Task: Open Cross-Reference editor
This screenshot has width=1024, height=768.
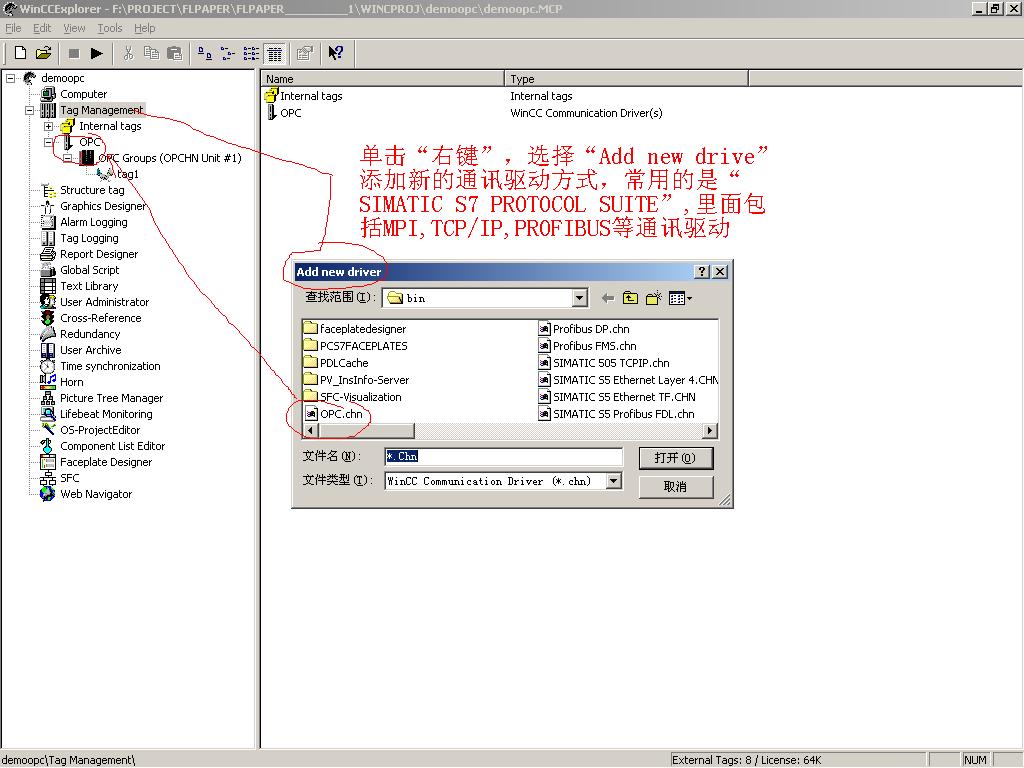Action: click(101, 318)
